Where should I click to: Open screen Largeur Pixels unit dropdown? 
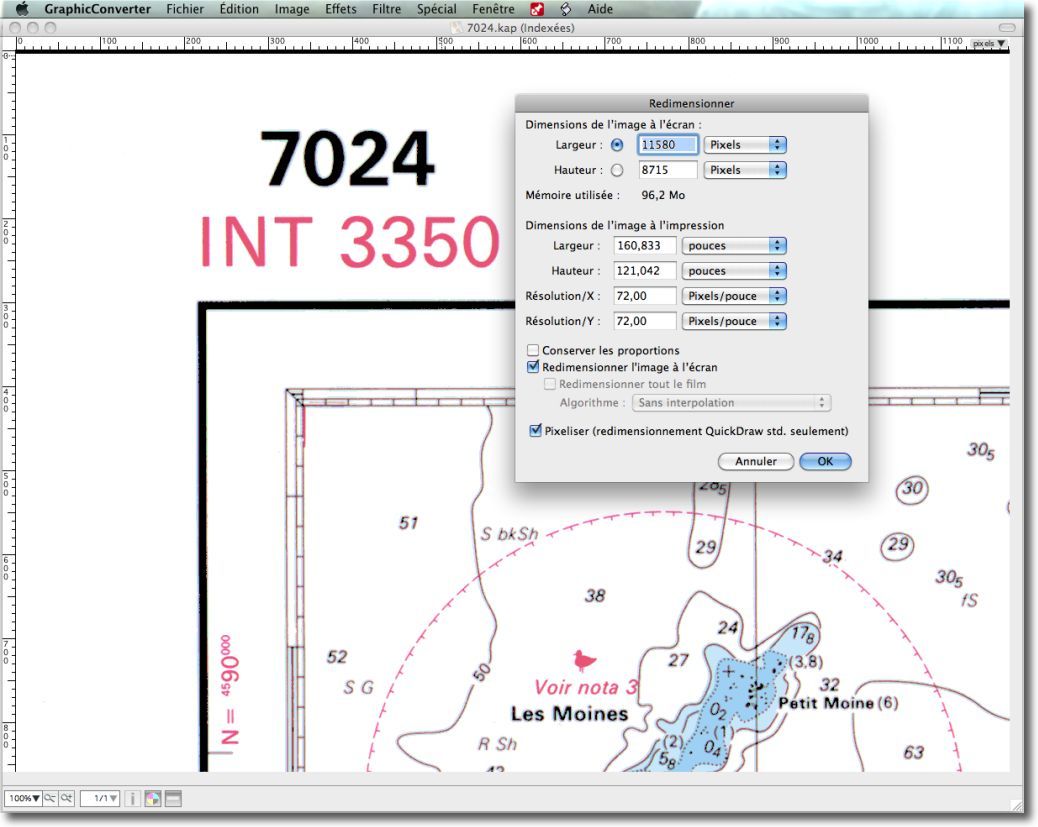pyautogui.click(x=745, y=145)
